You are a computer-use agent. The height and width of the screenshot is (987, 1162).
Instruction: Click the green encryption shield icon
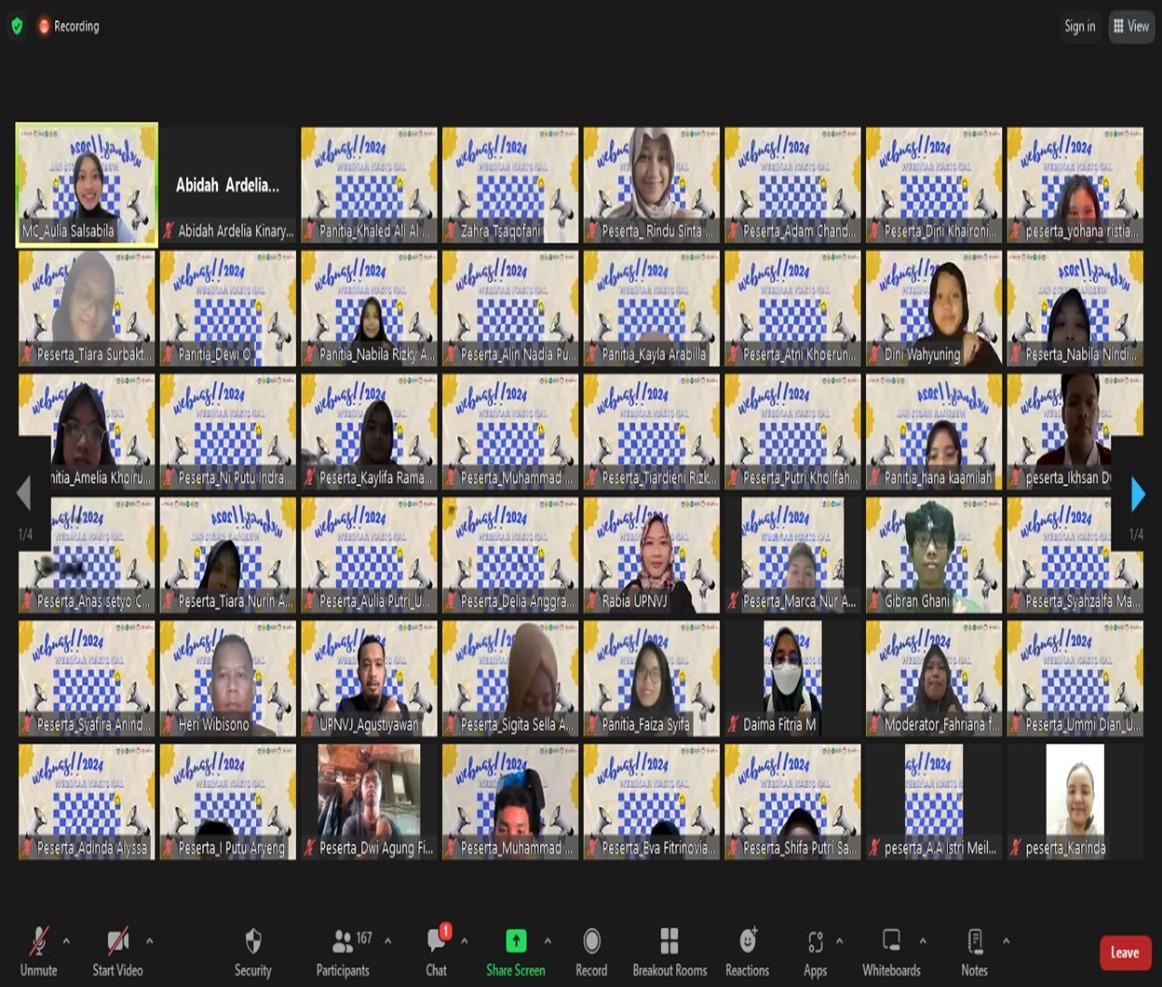(x=17, y=26)
